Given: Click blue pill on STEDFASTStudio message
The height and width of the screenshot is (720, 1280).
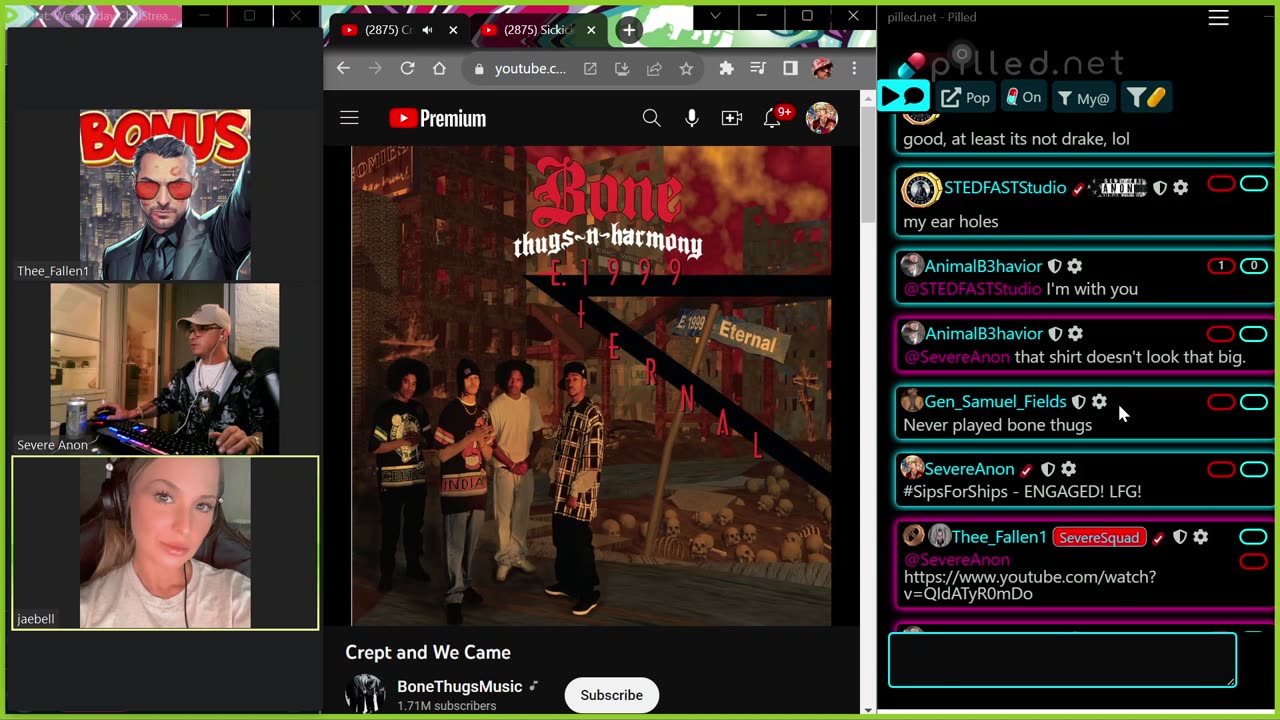Looking at the screenshot, I should (x=1254, y=184).
